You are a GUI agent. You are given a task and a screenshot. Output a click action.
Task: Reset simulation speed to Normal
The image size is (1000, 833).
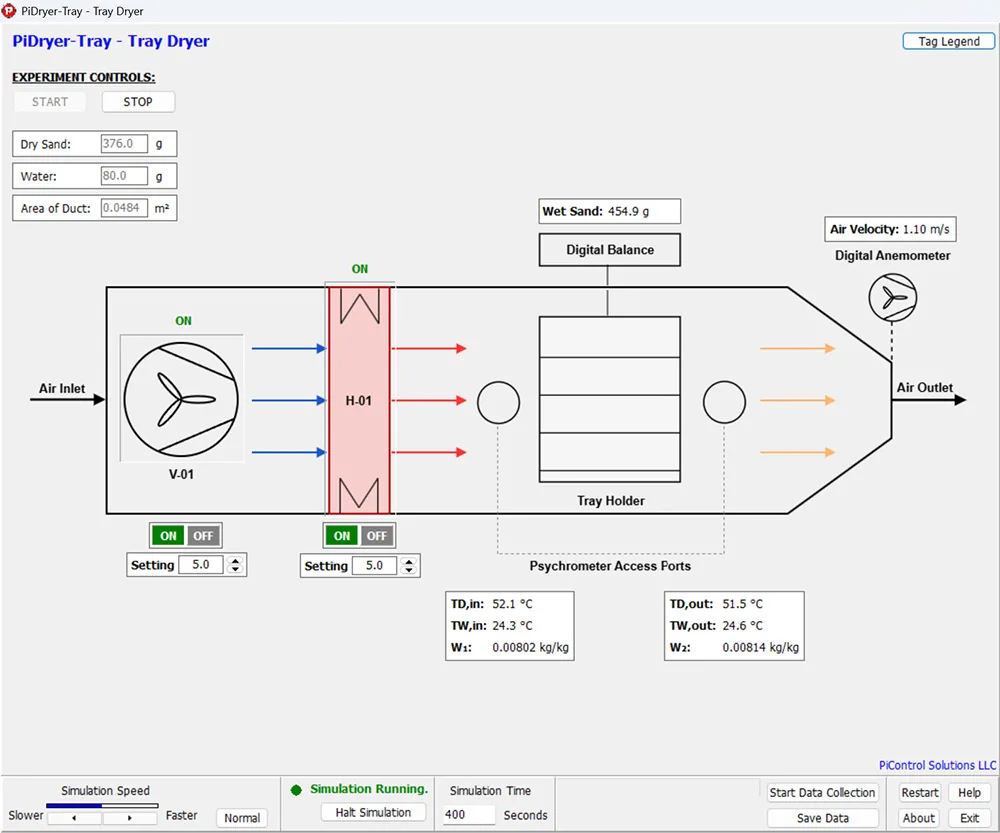click(242, 818)
